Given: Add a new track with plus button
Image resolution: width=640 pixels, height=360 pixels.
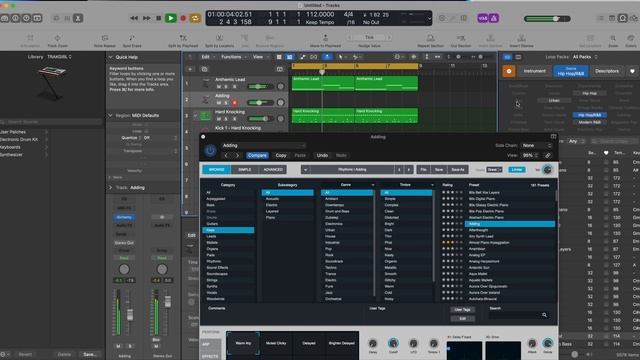Looking at the screenshot, I should pos(190,69).
